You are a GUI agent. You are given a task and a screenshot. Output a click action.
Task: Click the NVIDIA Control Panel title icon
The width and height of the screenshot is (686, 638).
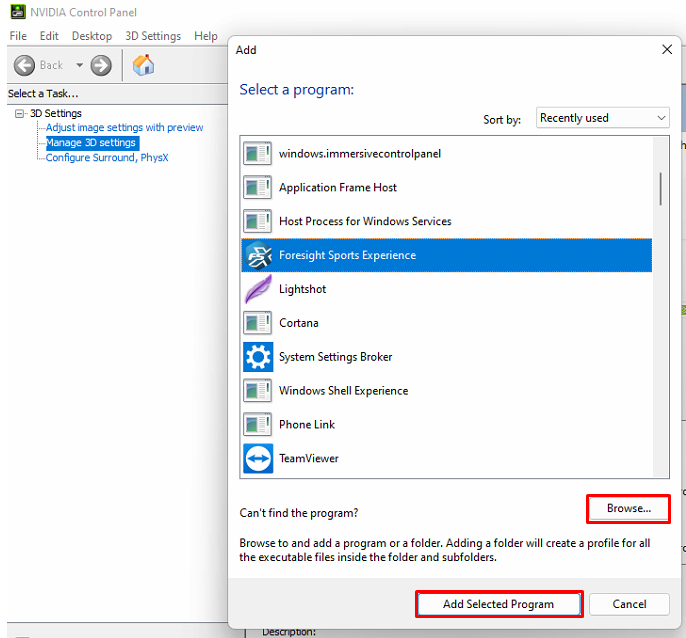(x=18, y=12)
